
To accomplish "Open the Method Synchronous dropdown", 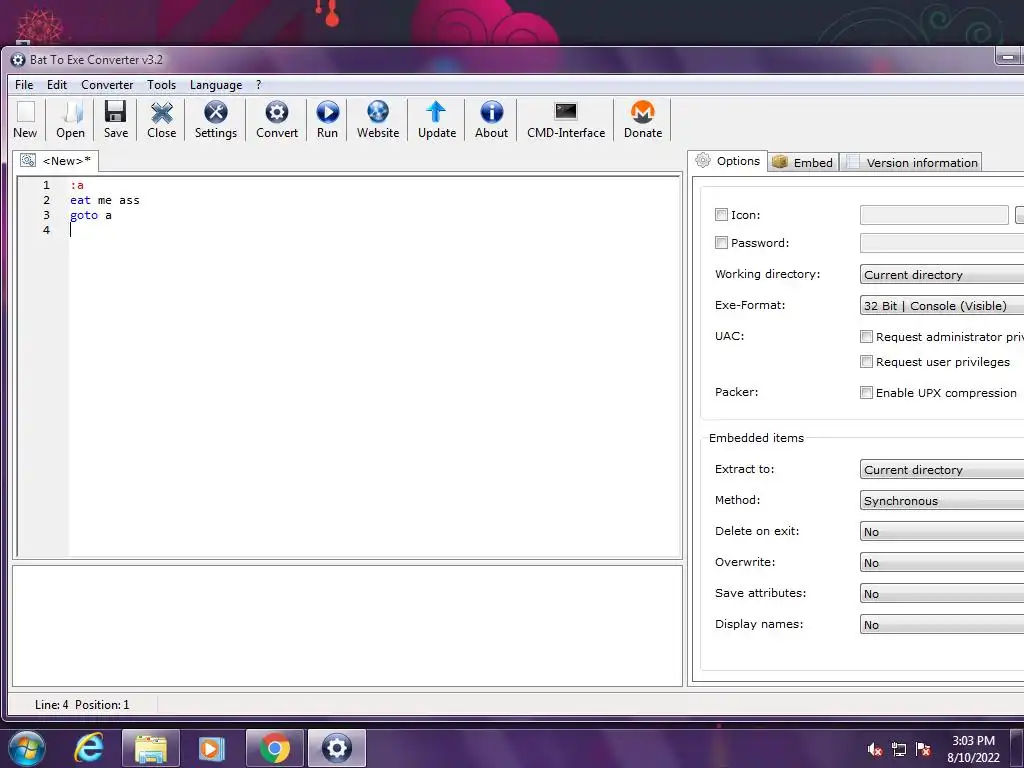I will 942,501.
